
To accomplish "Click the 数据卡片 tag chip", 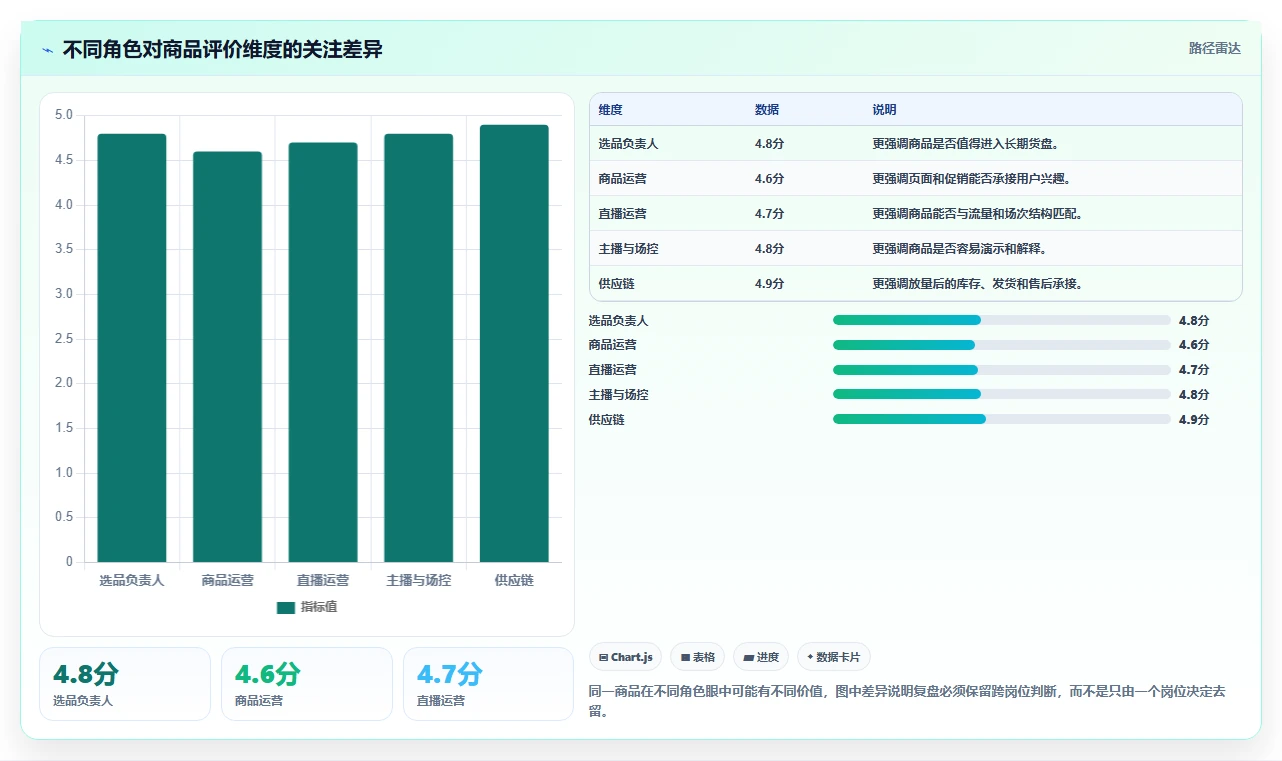I will click(833, 657).
